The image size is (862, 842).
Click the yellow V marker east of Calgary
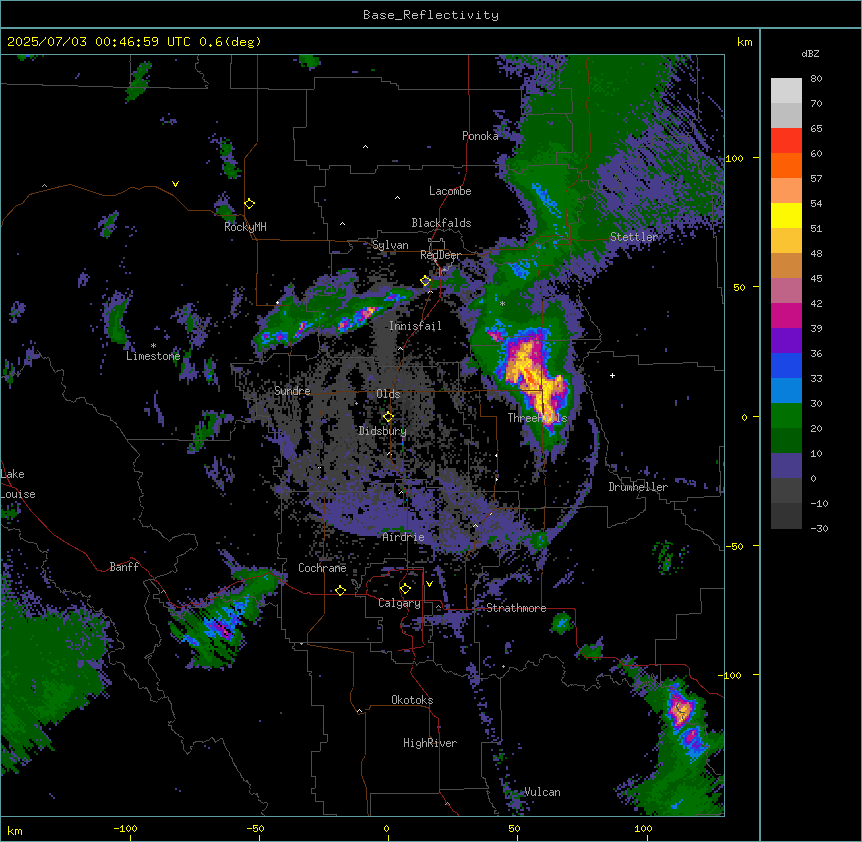coord(429,584)
